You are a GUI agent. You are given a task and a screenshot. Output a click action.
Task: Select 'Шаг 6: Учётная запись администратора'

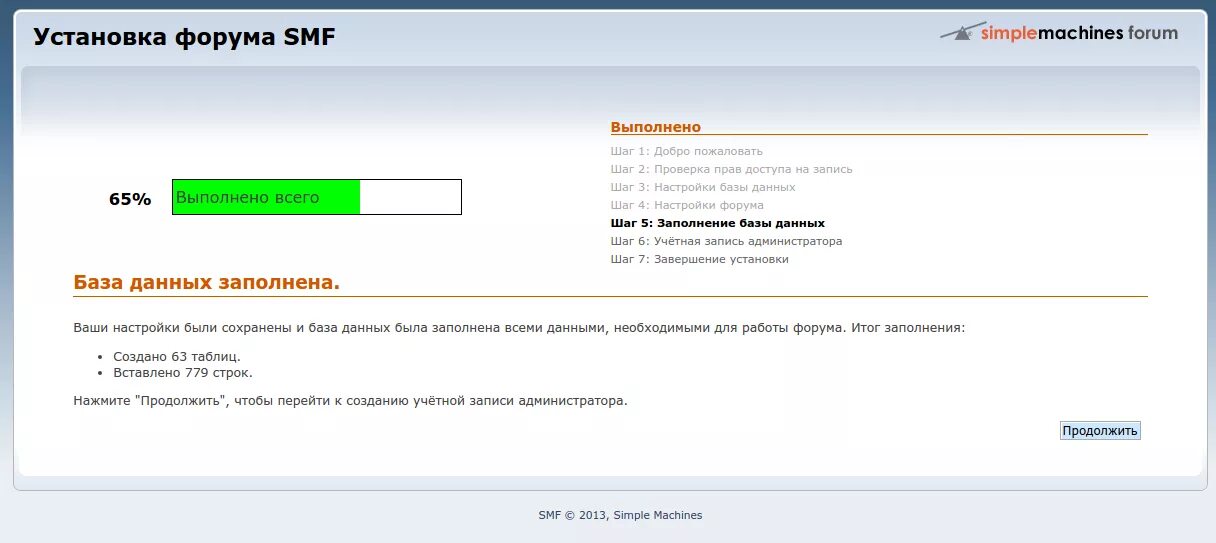click(727, 241)
